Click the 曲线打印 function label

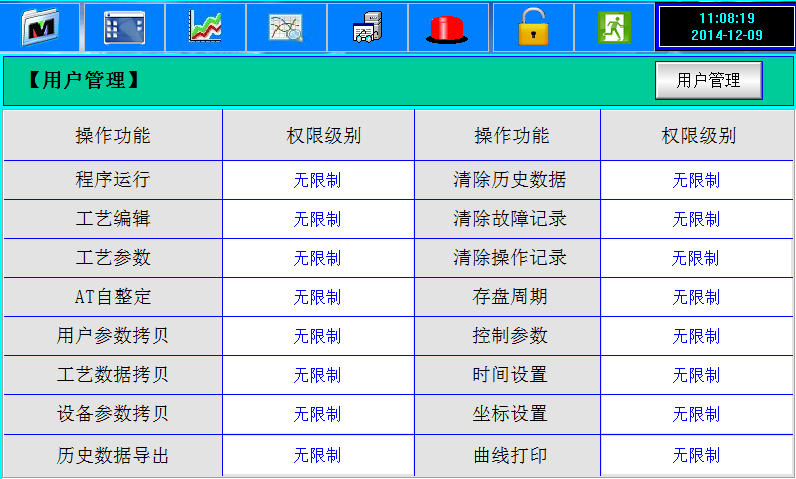(x=510, y=455)
